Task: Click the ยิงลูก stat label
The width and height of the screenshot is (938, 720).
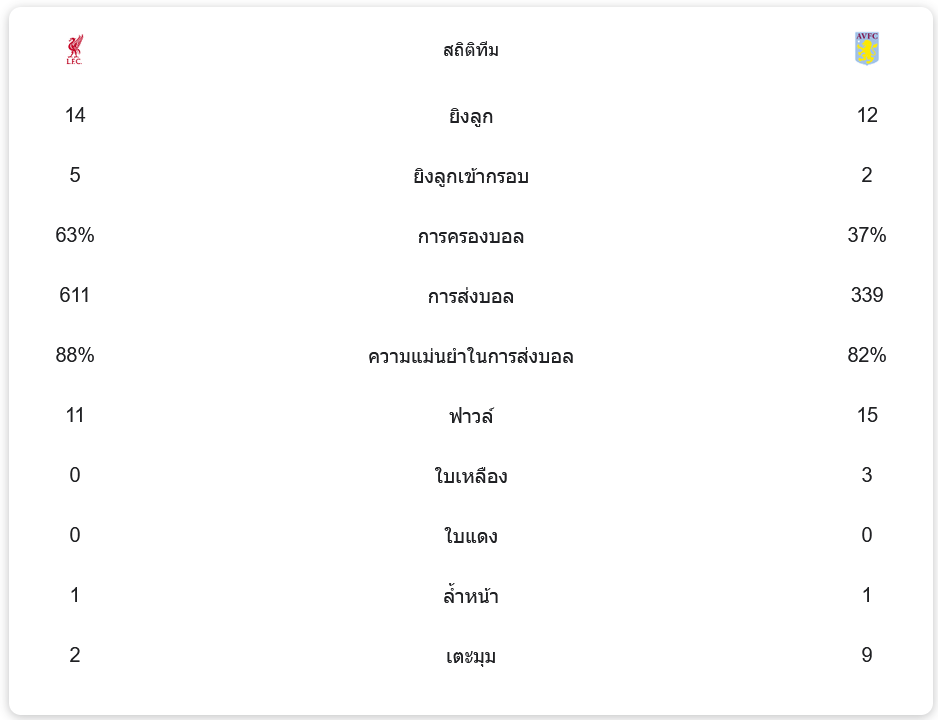Action: [x=470, y=117]
